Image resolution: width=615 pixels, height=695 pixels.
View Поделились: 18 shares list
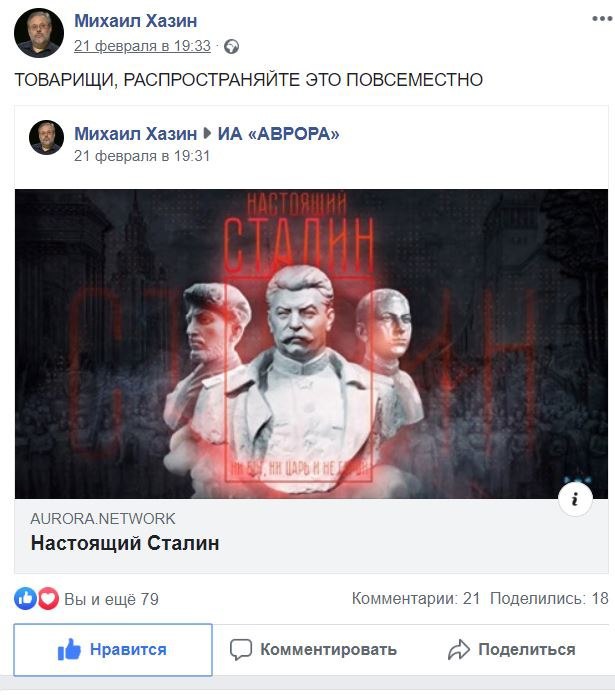click(549, 598)
